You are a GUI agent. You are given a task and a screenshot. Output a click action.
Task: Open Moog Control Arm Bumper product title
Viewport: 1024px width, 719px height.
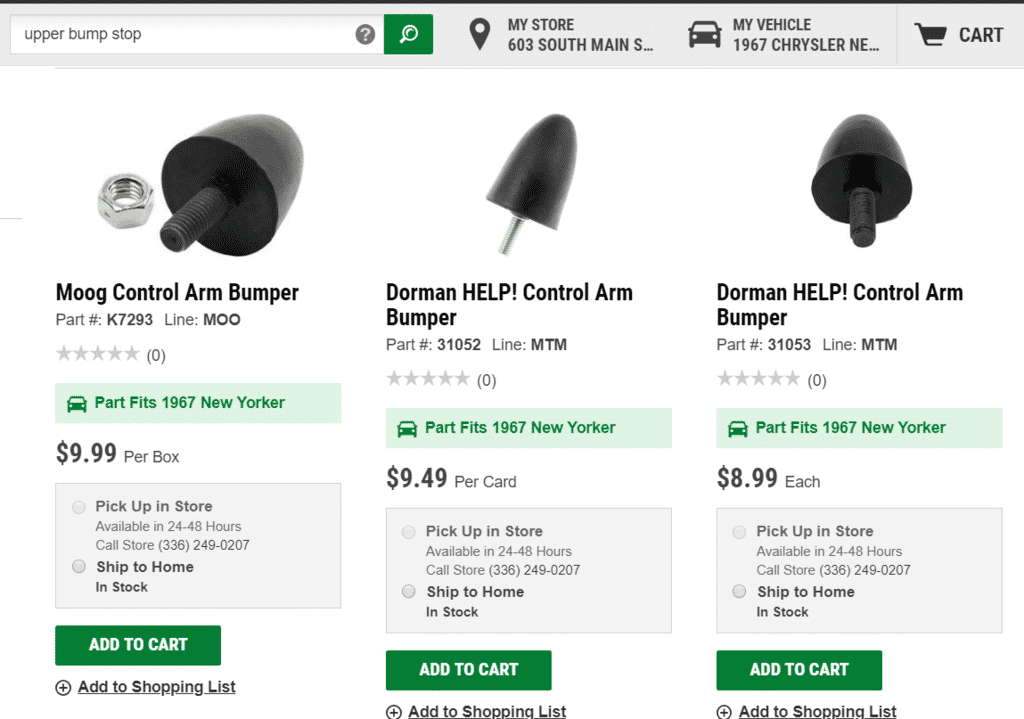pos(177,293)
